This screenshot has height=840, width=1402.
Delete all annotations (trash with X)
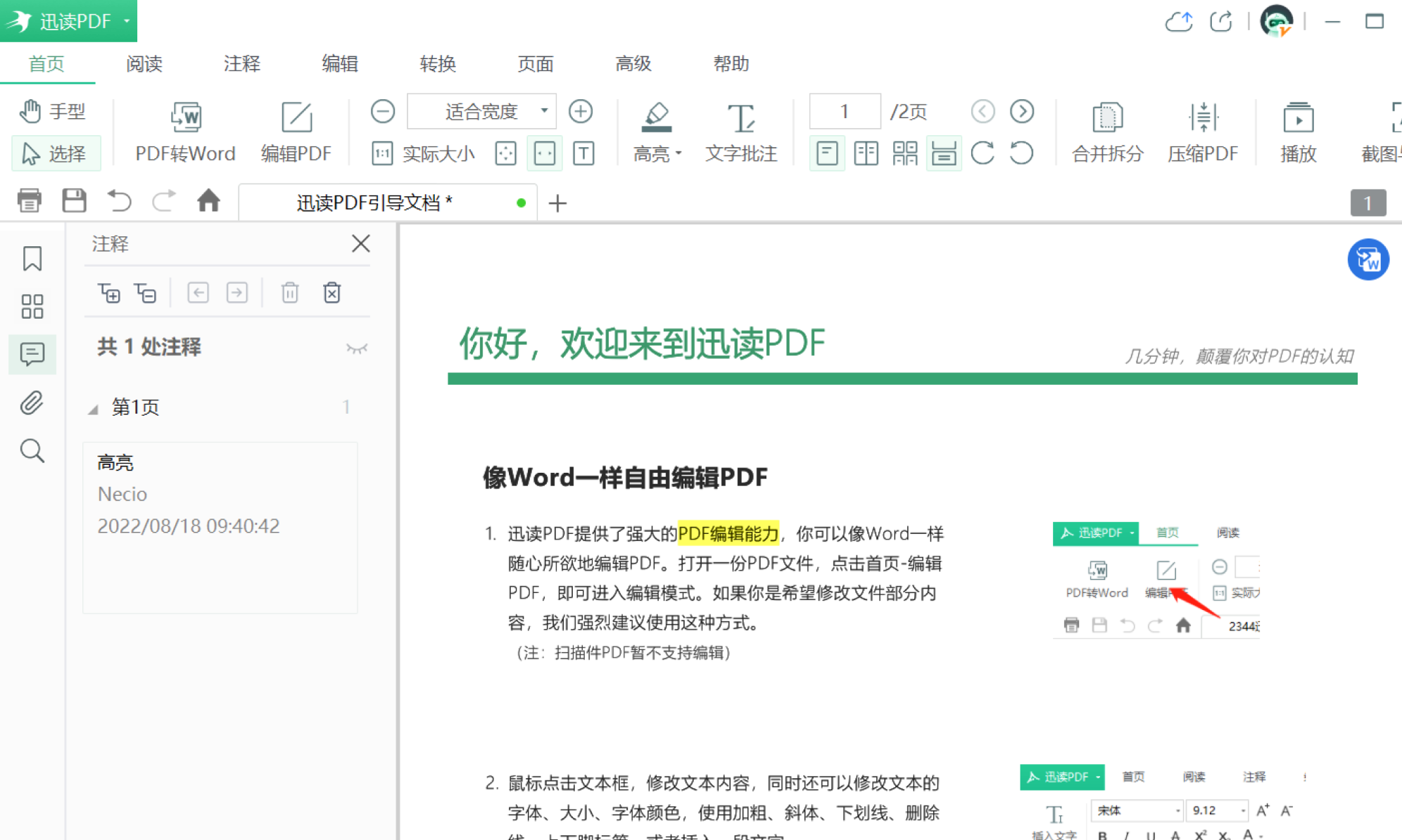point(332,292)
